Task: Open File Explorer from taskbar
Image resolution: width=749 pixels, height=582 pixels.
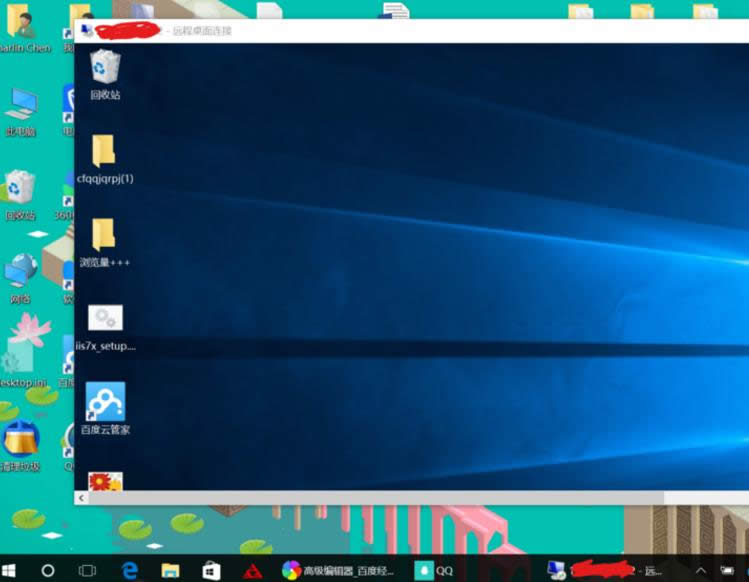Action: [170, 570]
